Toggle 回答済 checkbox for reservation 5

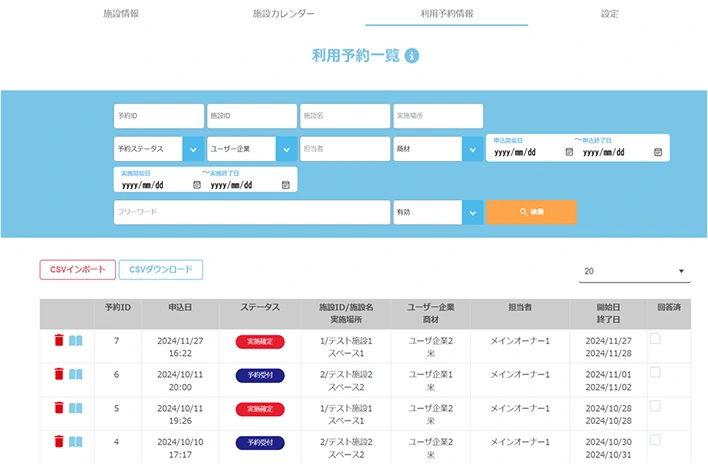[655, 407]
